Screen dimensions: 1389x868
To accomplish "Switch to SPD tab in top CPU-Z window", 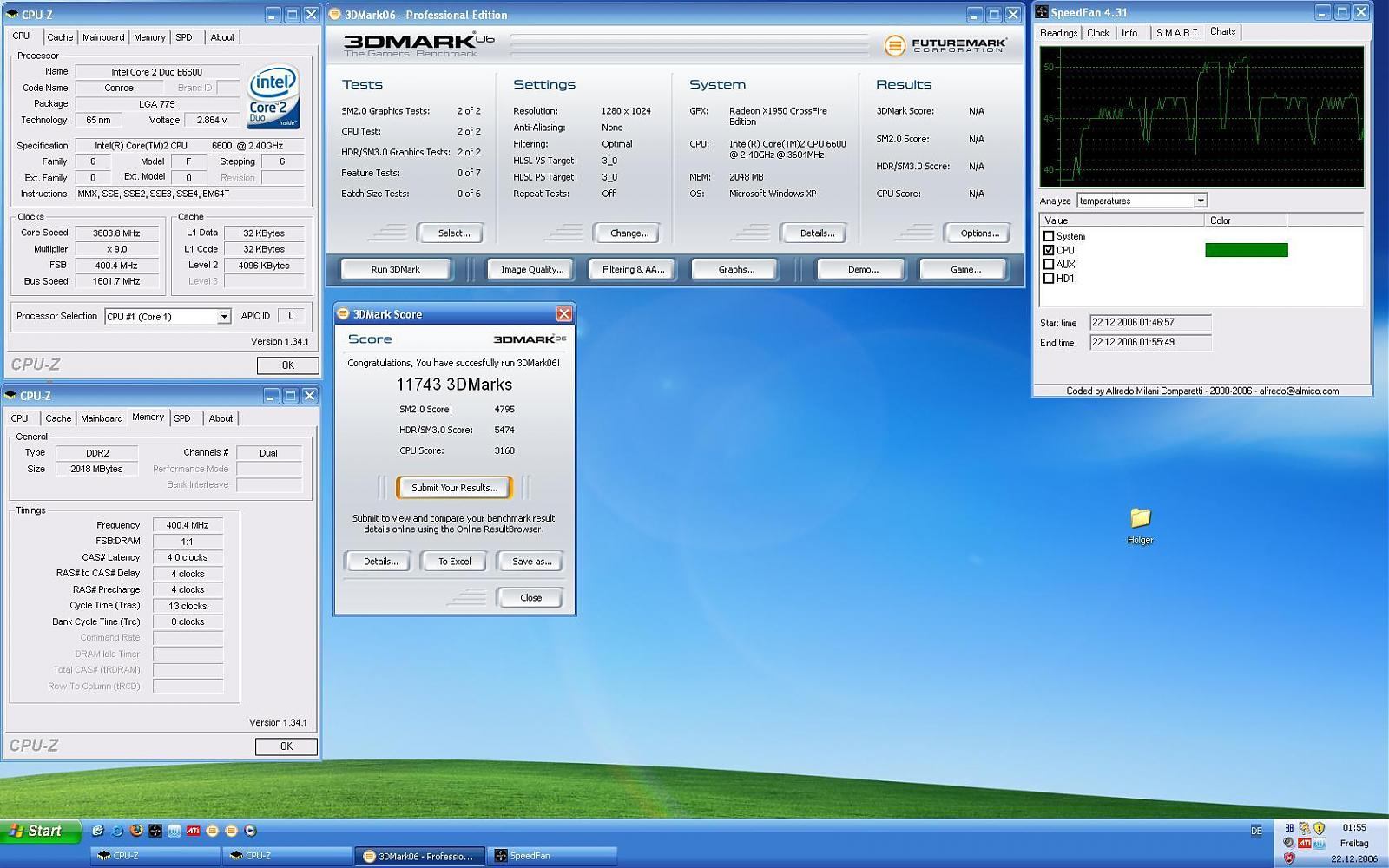I will click(184, 37).
